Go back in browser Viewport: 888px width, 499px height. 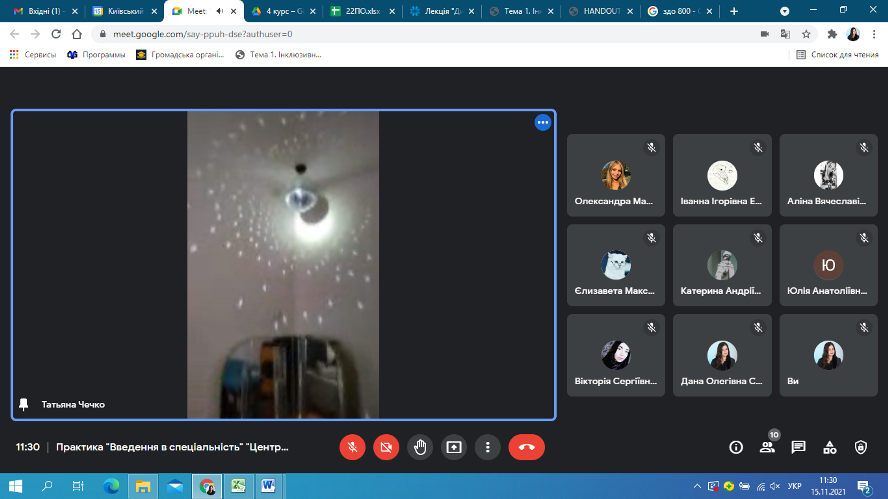click(15, 34)
